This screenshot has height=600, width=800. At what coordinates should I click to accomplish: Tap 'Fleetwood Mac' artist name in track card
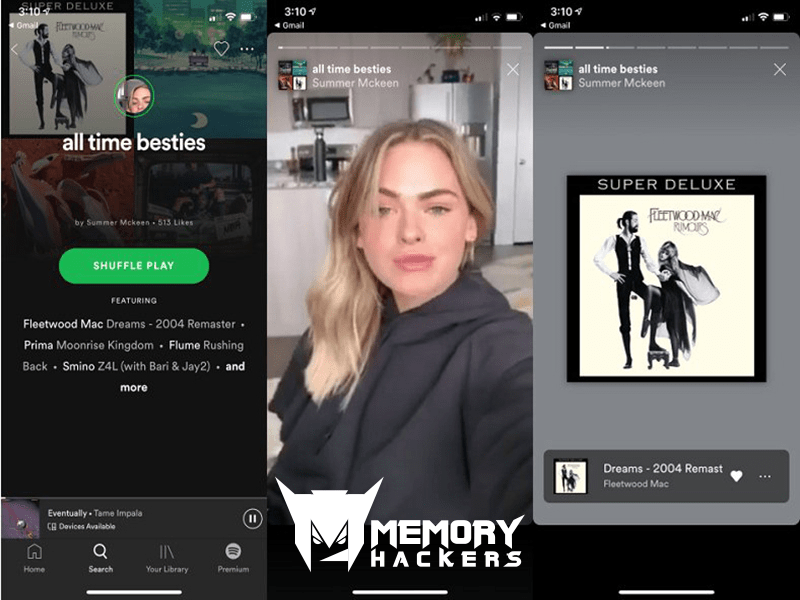[x=636, y=484]
